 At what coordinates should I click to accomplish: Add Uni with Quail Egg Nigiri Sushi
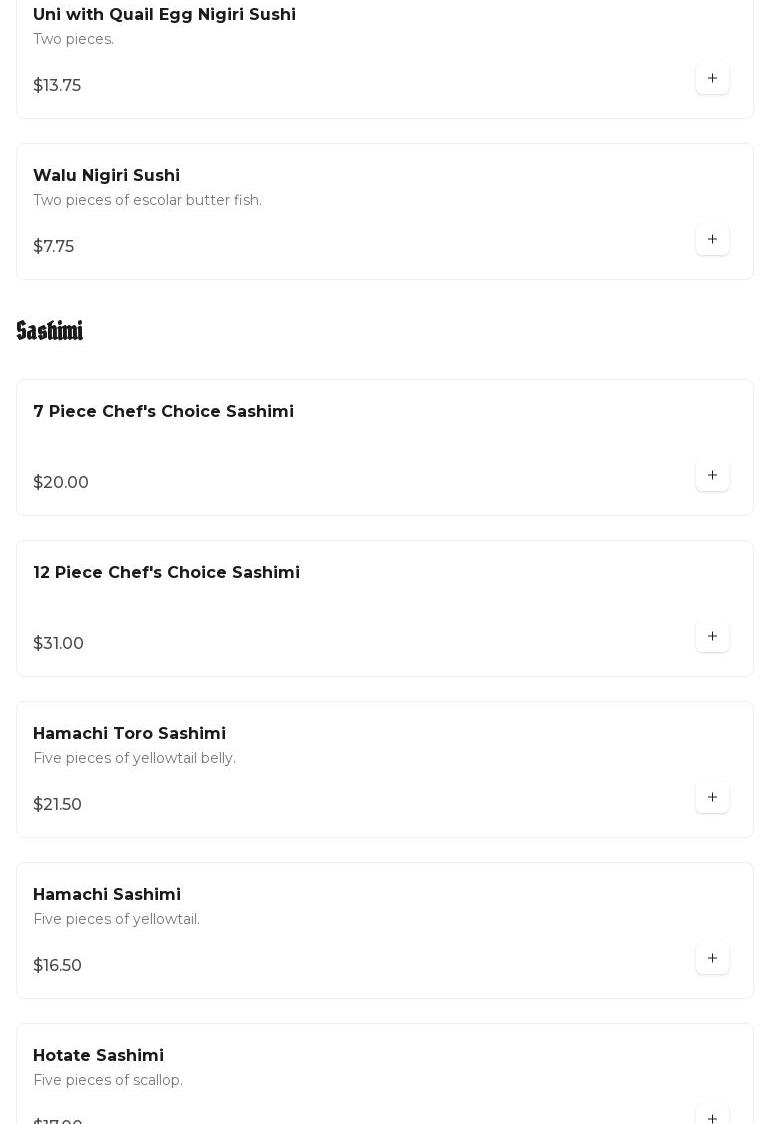click(x=712, y=79)
